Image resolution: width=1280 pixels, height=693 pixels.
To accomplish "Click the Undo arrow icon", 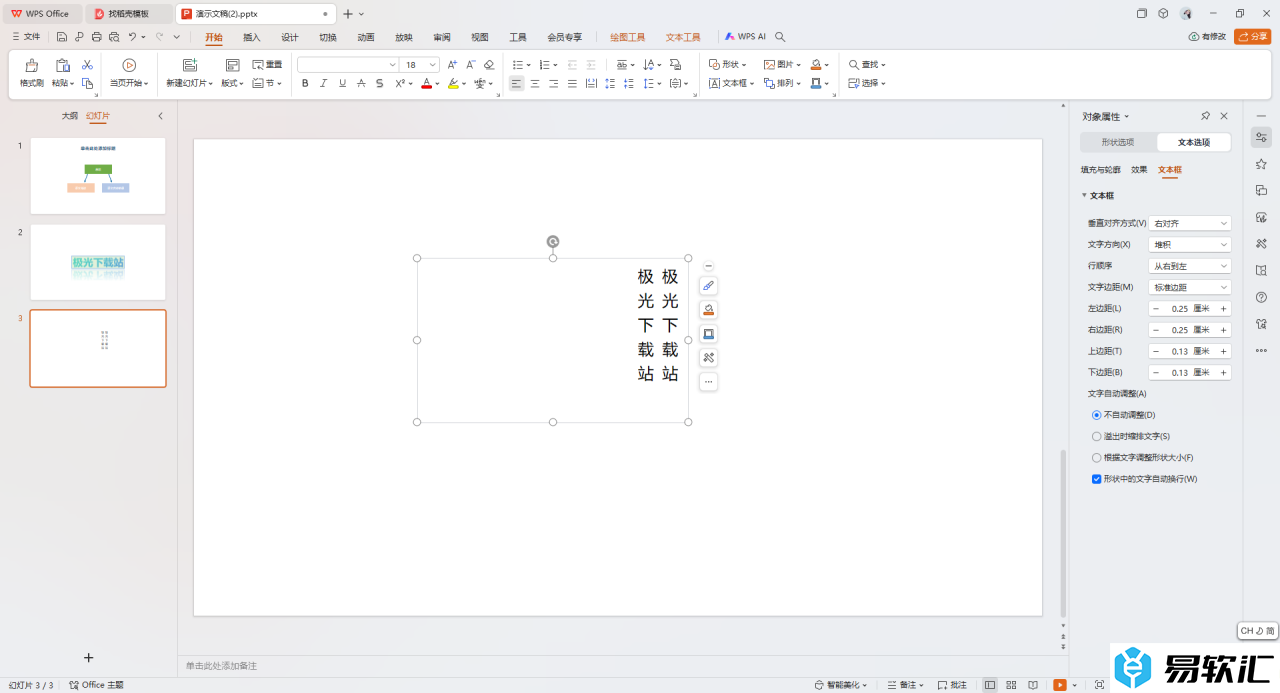I will 132,37.
